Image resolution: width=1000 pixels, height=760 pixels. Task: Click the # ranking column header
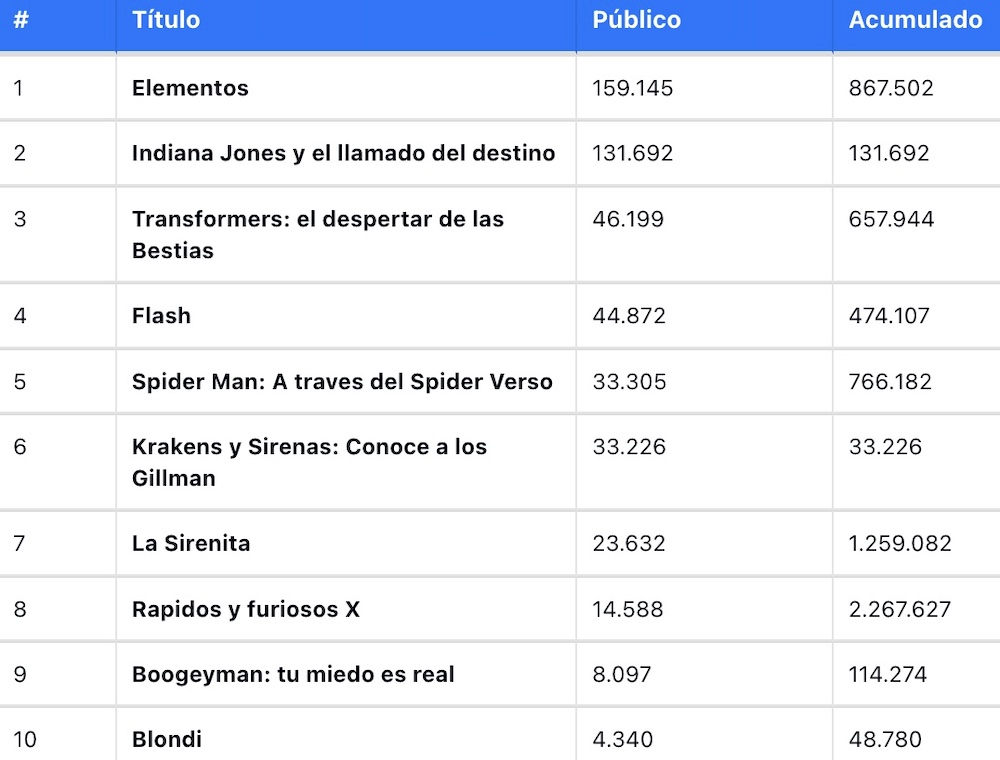20,20
